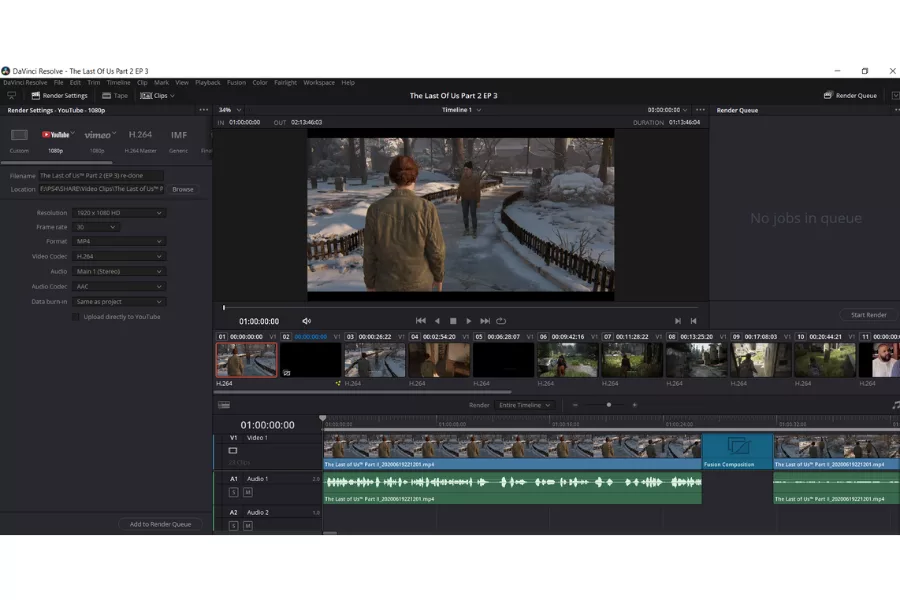
Task: Play the timeline in reverse
Action: point(437,321)
